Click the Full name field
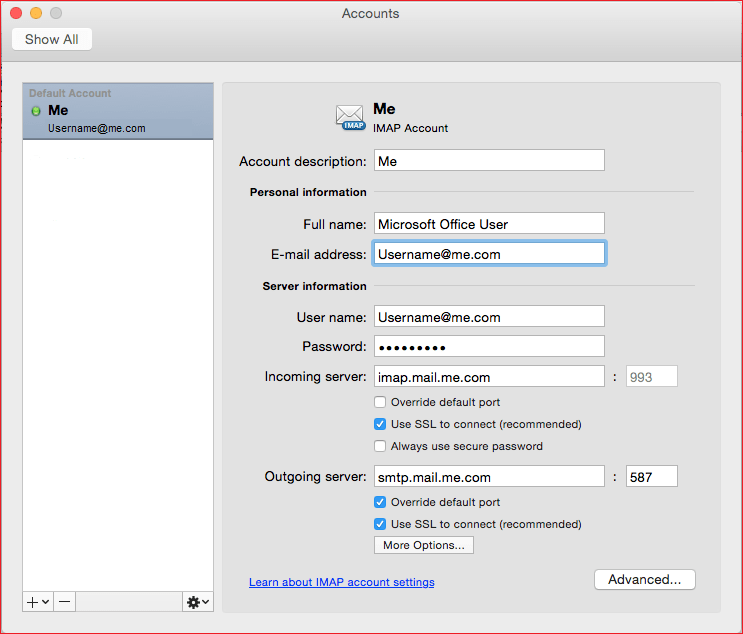 [x=489, y=223]
